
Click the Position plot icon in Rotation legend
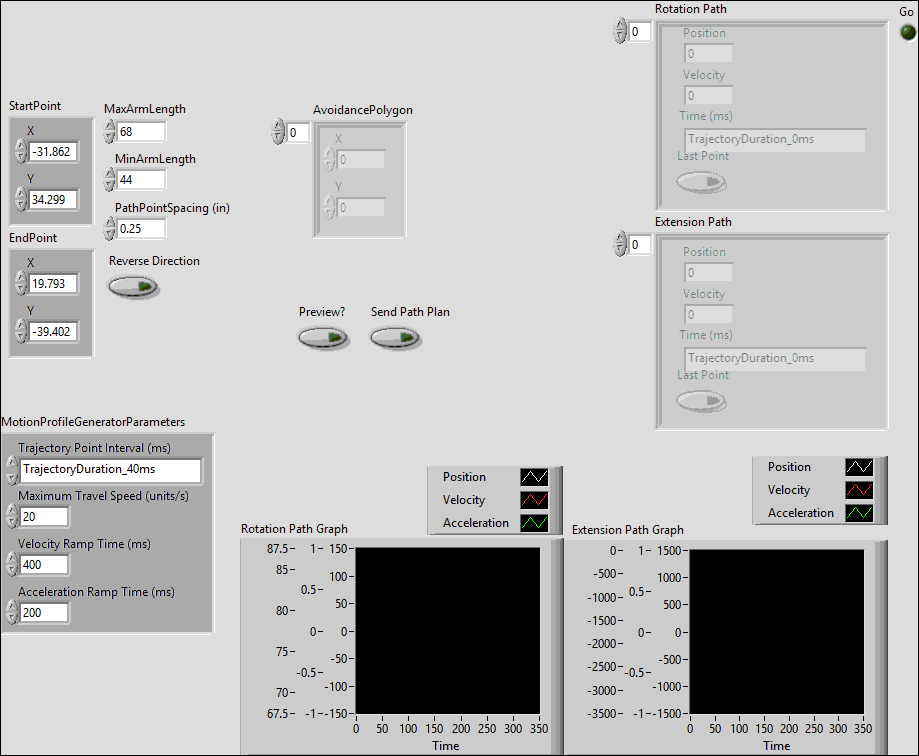(x=534, y=477)
